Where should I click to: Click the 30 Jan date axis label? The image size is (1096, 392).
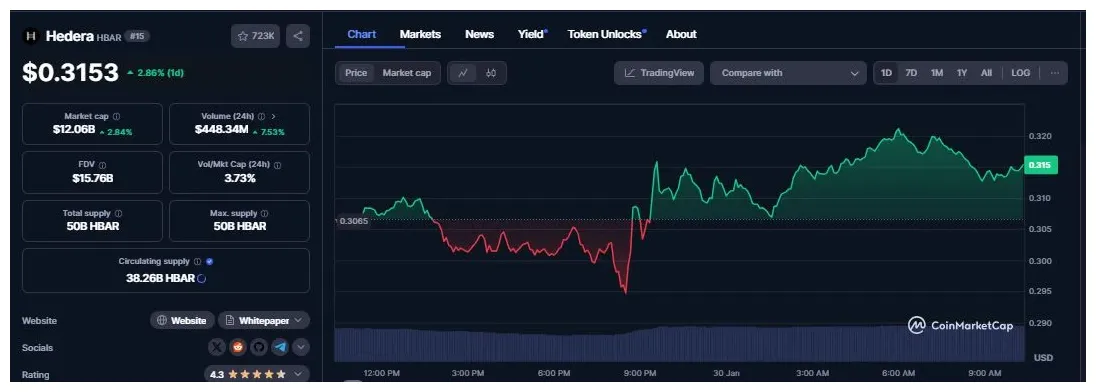[726, 373]
